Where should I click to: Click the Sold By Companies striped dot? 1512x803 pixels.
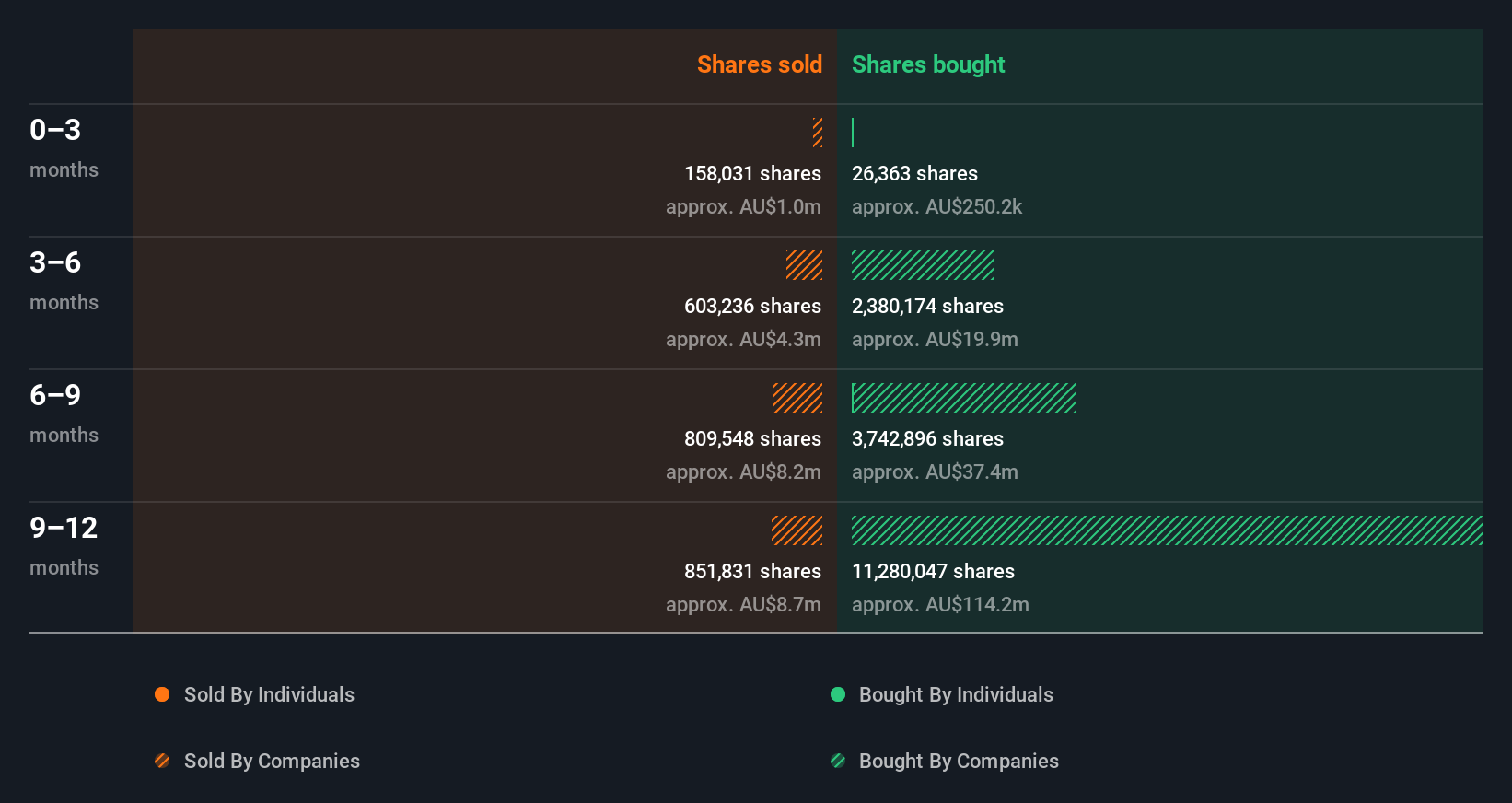coord(162,761)
